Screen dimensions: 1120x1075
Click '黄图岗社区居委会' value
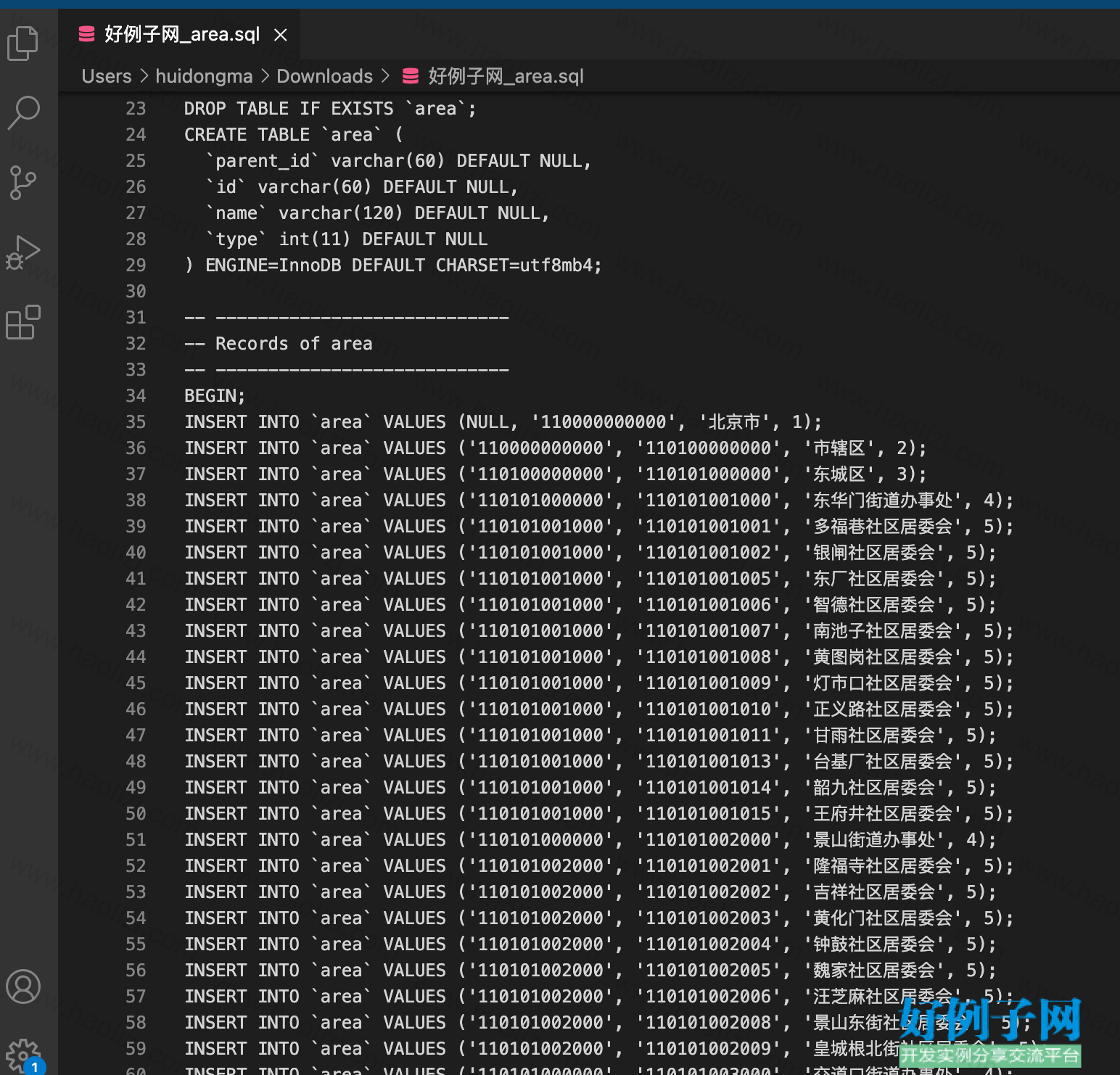pyautogui.click(x=883, y=657)
